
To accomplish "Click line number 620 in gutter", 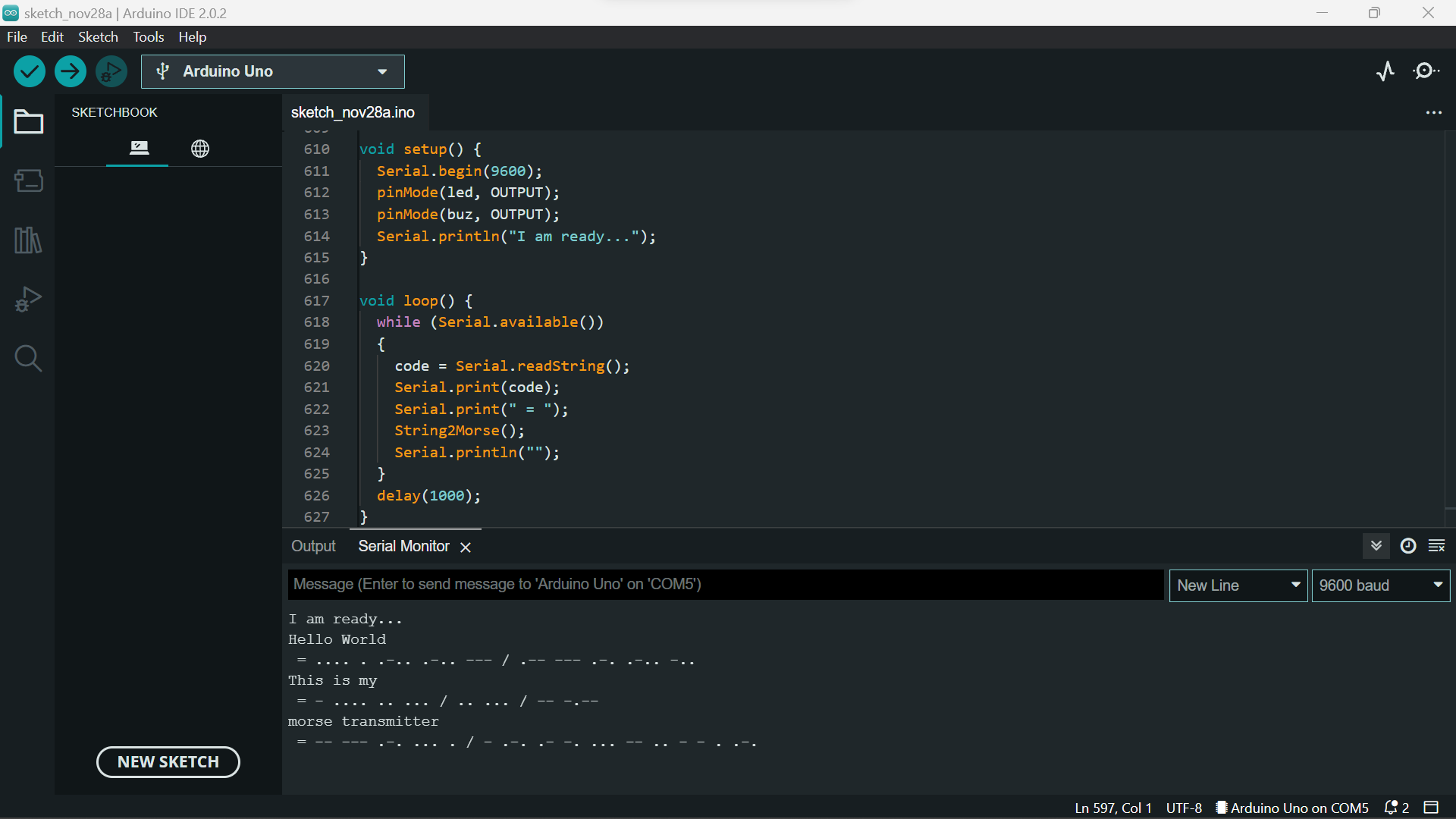I will point(316,366).
